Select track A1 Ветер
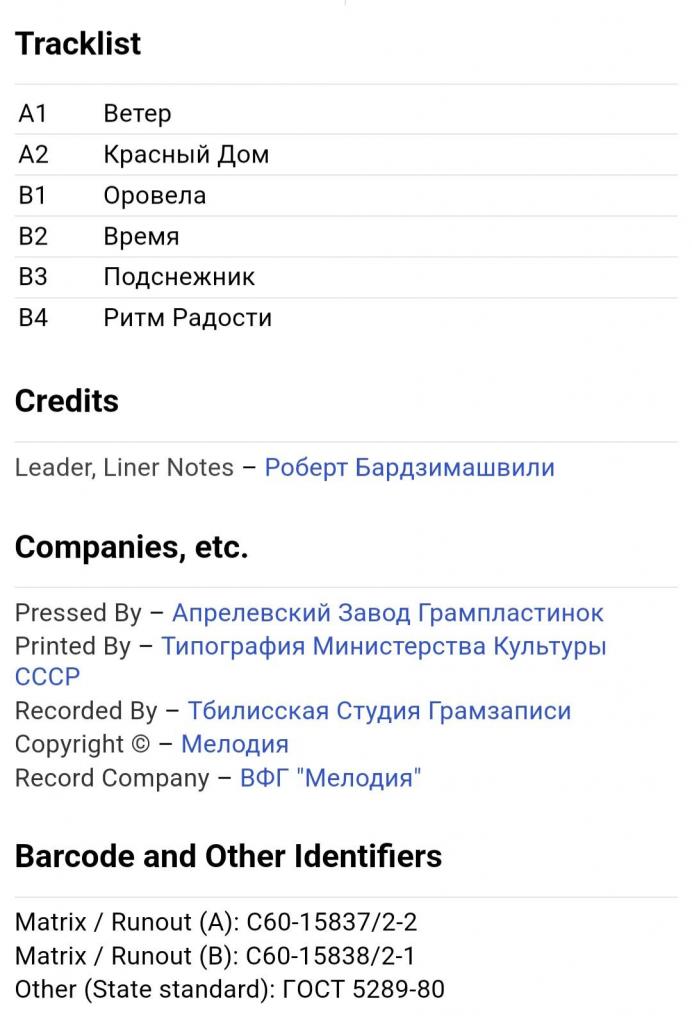The image size is (692, 1024). click(x=346, y=113)
